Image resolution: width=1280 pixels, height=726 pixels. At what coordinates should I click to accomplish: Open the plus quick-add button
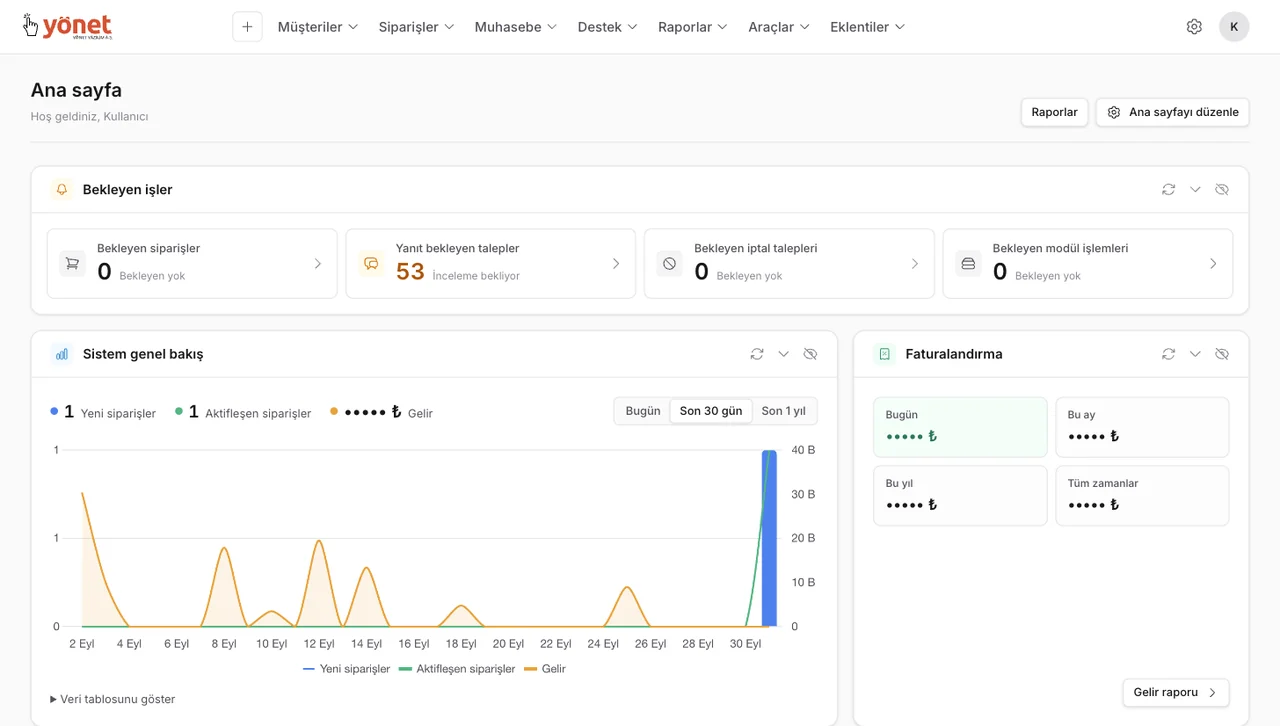[247, 27]
